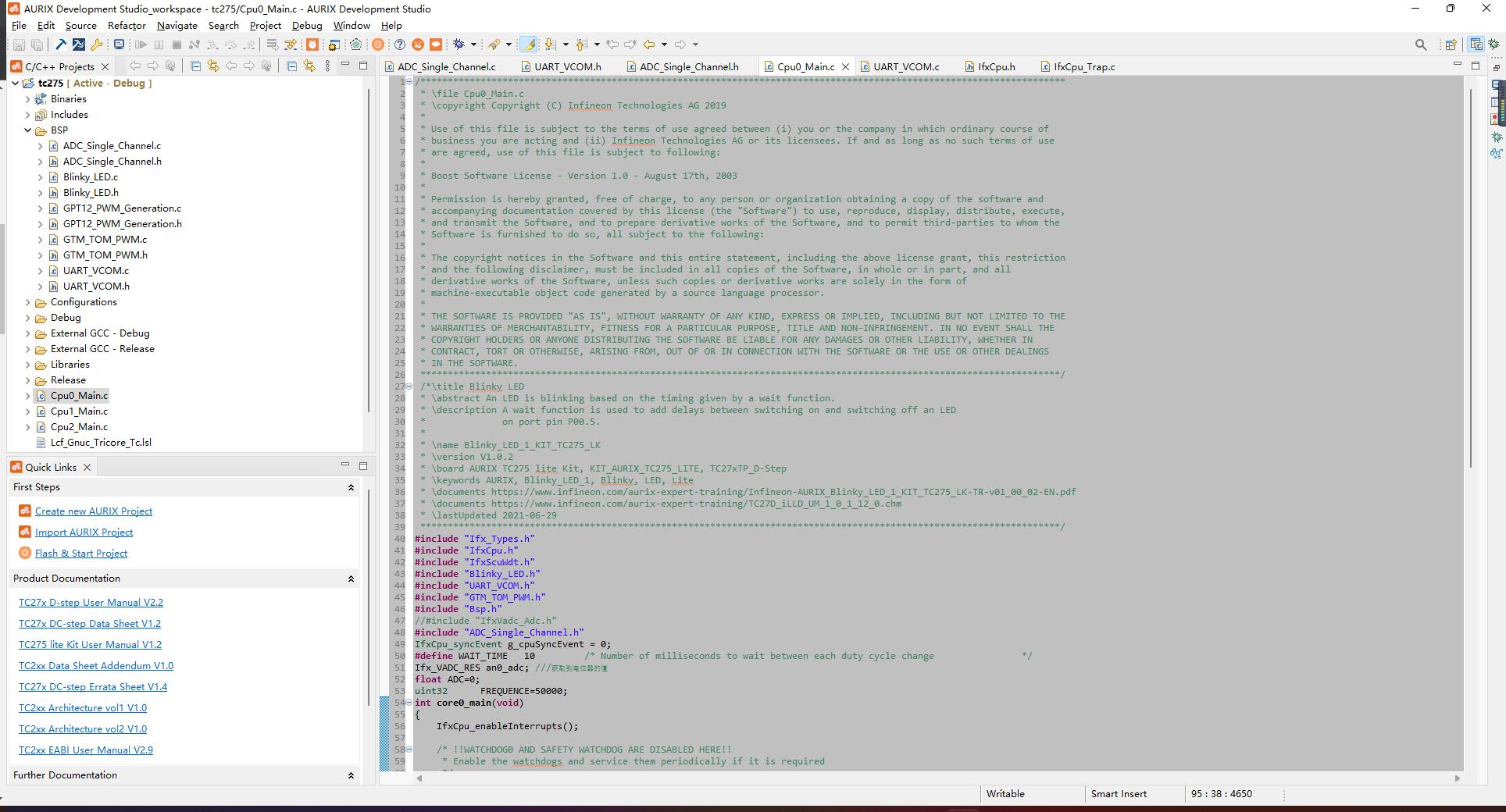
Task: Open the Refactor menu
Action: coord(127,26)
